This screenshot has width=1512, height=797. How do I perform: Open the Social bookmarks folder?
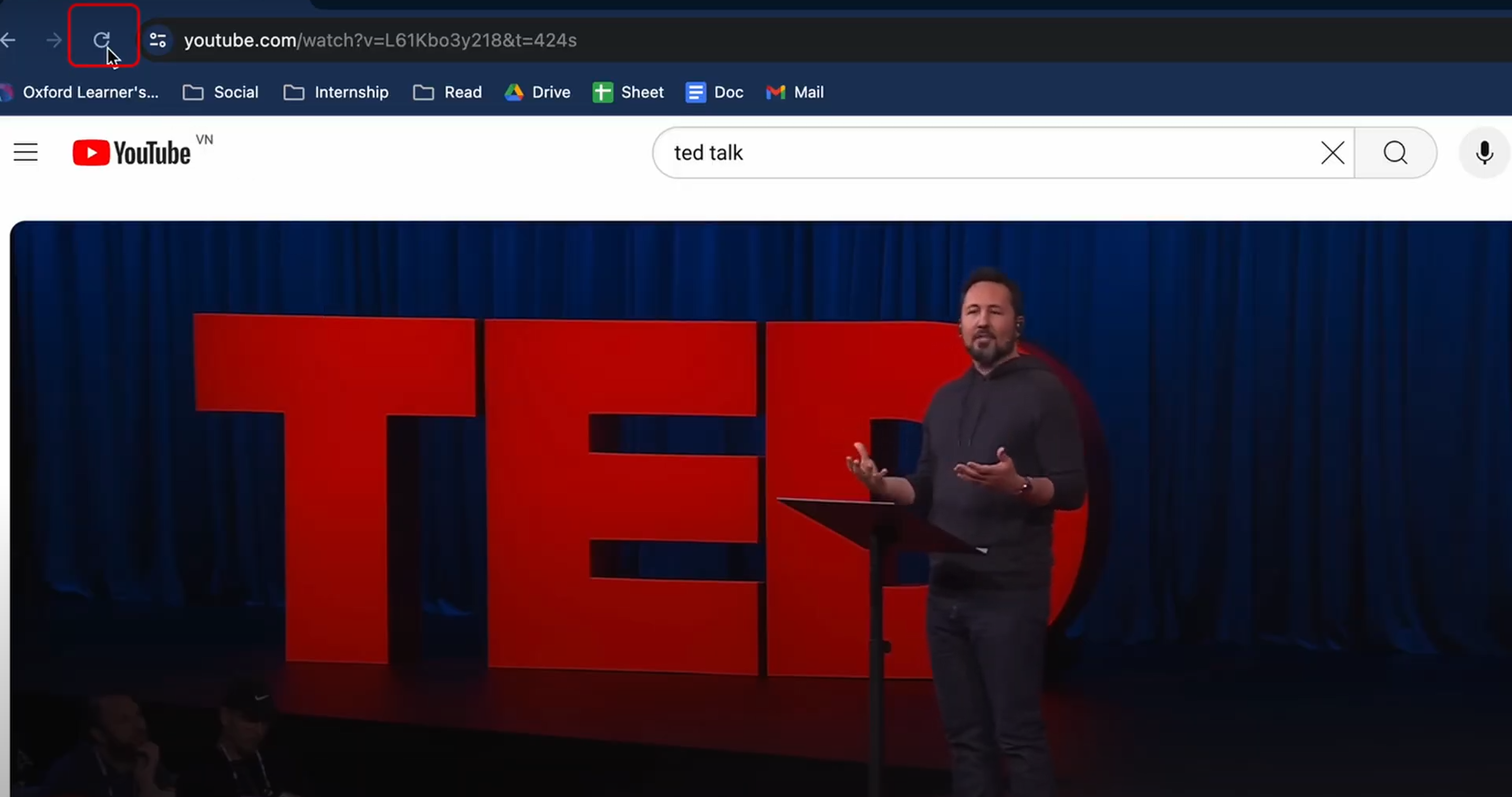(x=221, y=92)
